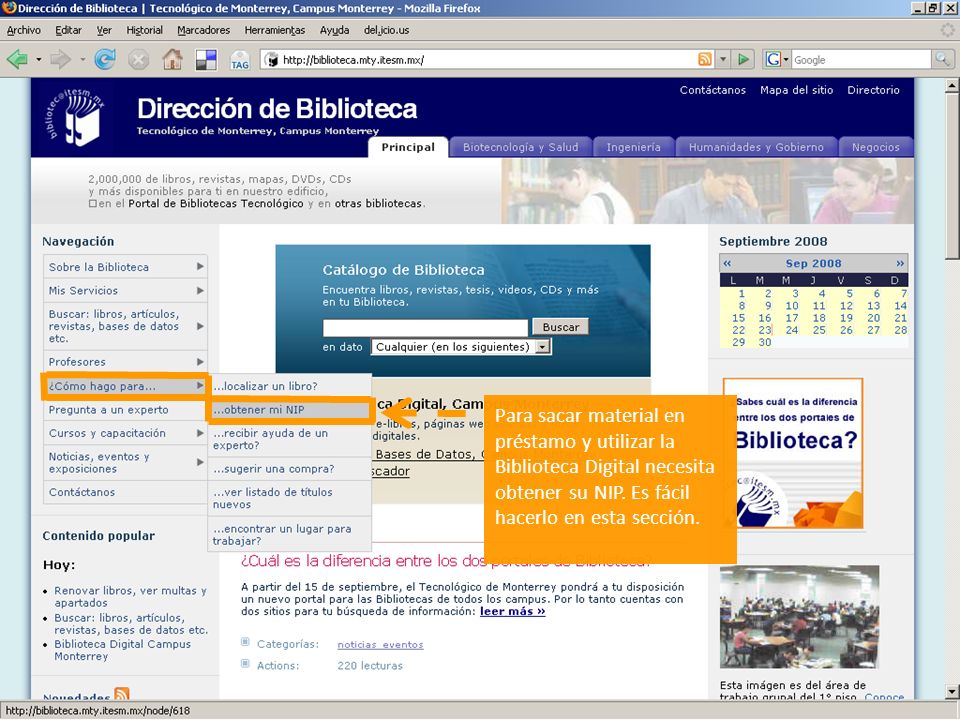Image resolution: width=960 pixels, height=720 pixels.
Task: Click 'Biblioteca Digital Campus Monterrey' link
Action: 122,650
